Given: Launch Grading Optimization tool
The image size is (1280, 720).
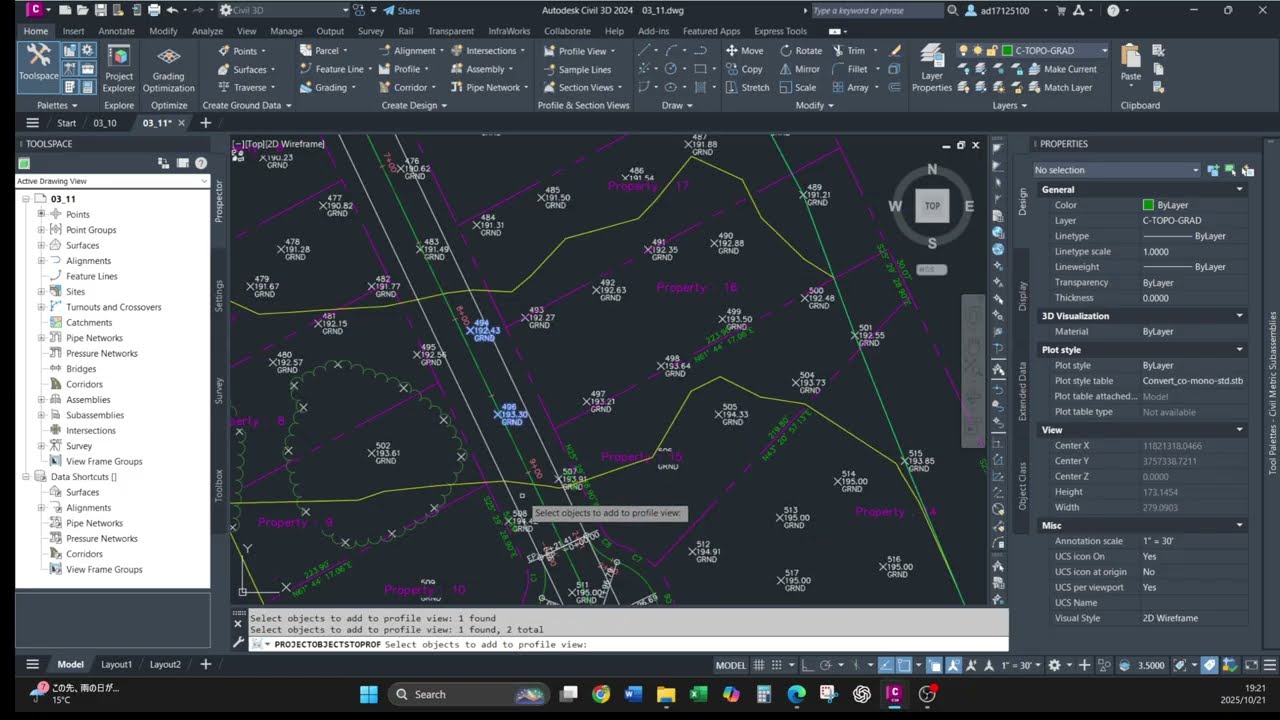Looking at the screenshot, I should pos(169,69).
